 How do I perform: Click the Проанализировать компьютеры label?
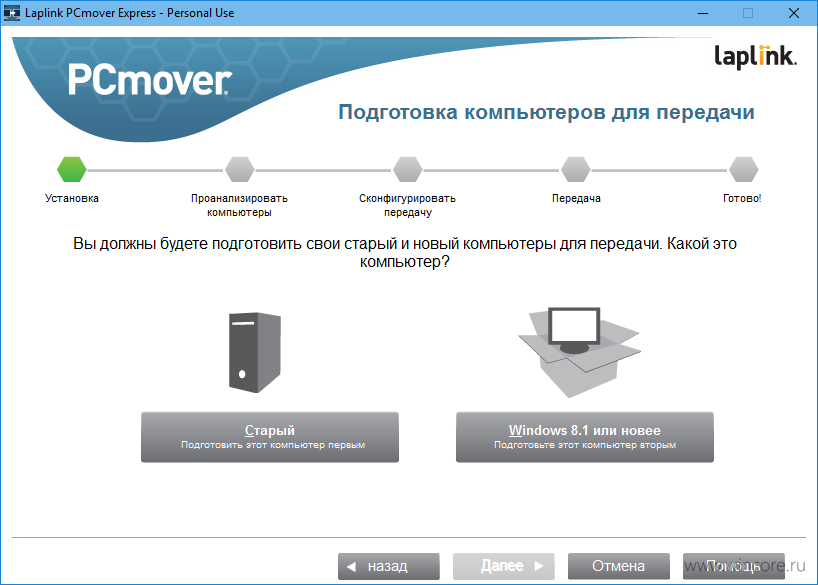tap(239, 205)
